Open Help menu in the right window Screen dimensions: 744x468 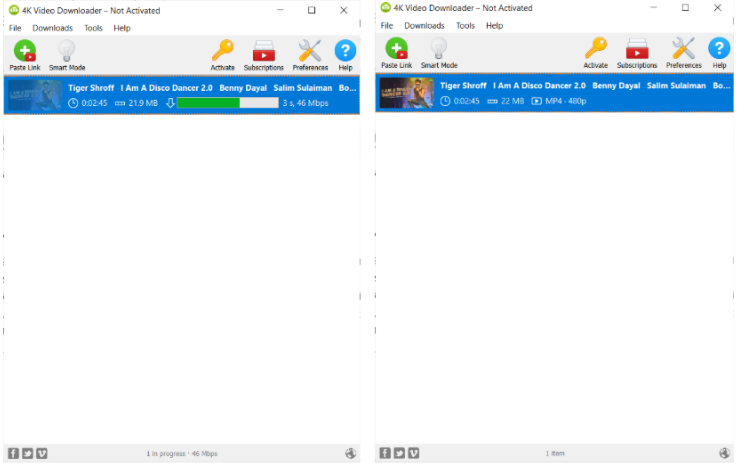[x=494, y=26]
